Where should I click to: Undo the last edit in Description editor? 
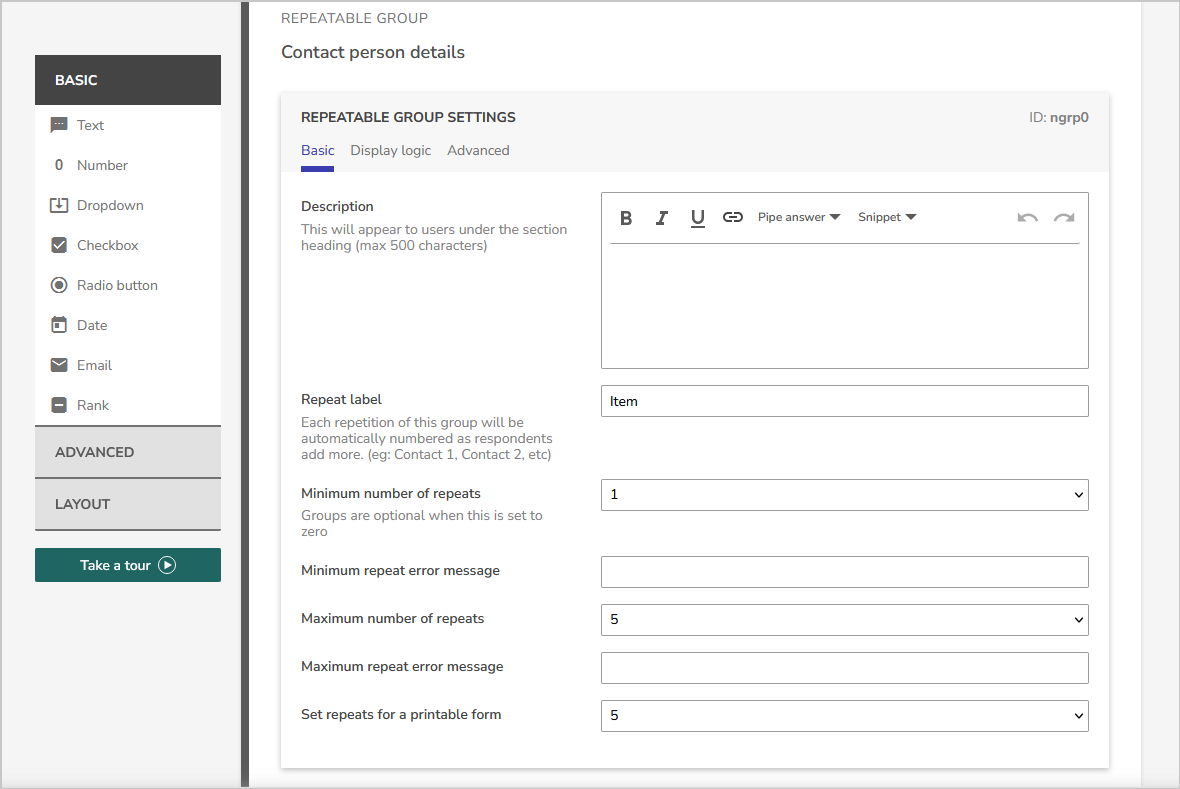pyautogui.click(x=1027, y=218)
